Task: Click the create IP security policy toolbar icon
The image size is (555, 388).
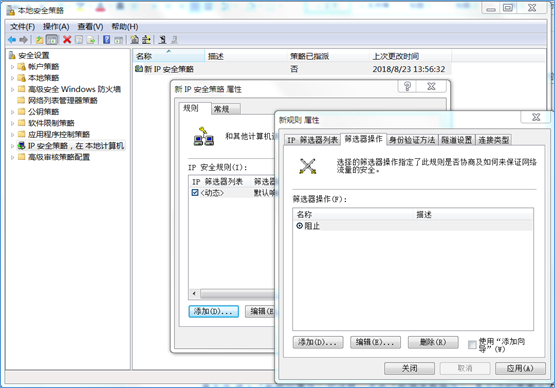Action: (x=135, y=40)
